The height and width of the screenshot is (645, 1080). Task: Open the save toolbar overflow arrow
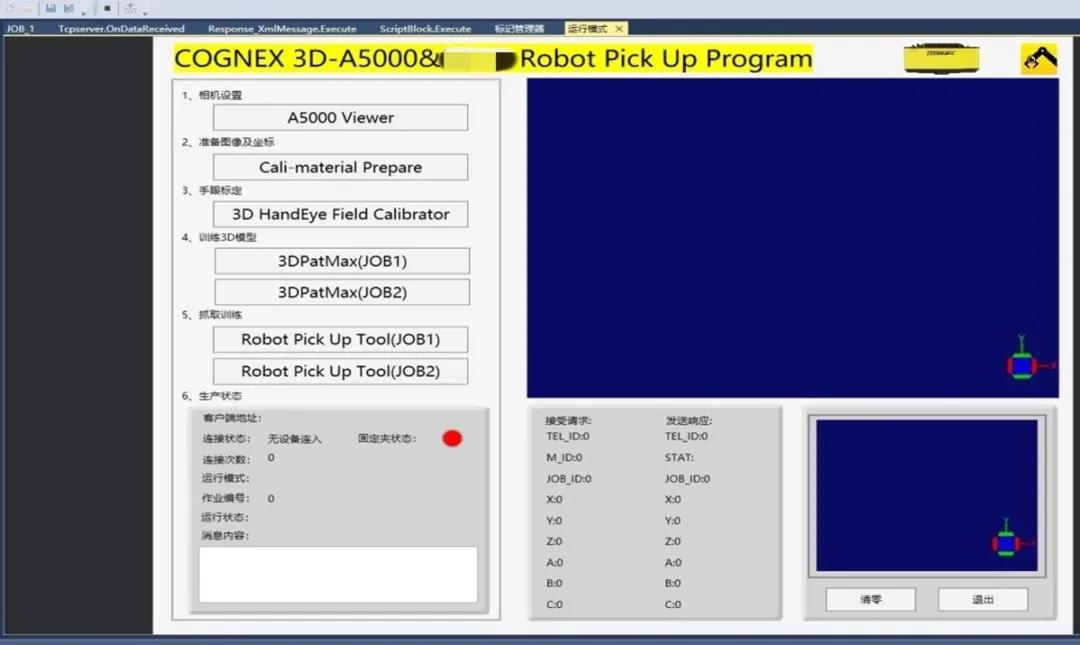[83, 13]
